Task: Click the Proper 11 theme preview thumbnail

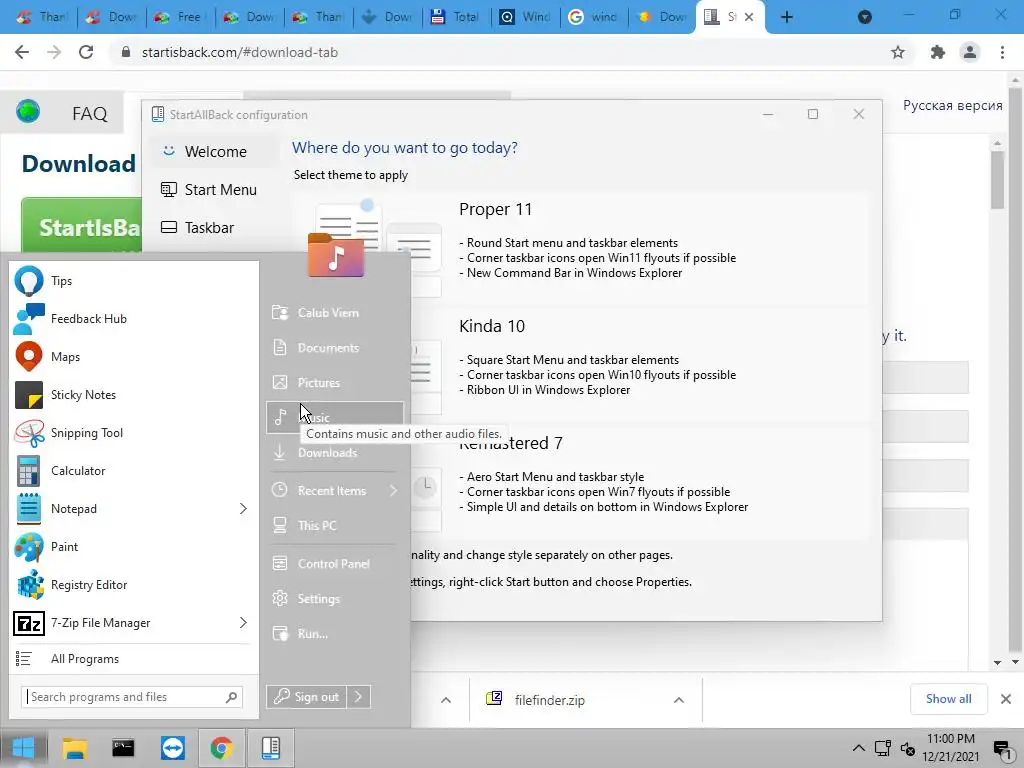Action: coord(375,247)
